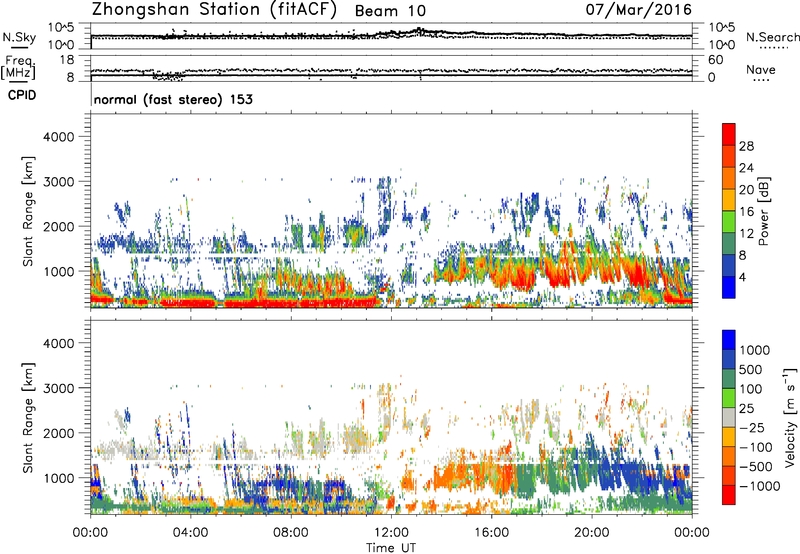800x554 pixels.
Task: Click the 'Power [dB]' colorbar label
Action: (764, 211)
